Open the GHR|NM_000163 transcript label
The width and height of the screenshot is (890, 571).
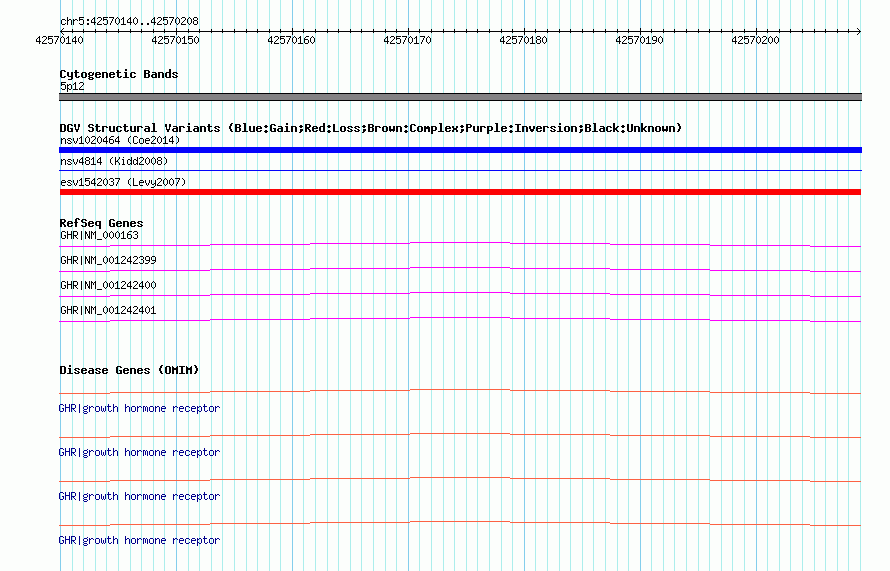tap(99, 235)
